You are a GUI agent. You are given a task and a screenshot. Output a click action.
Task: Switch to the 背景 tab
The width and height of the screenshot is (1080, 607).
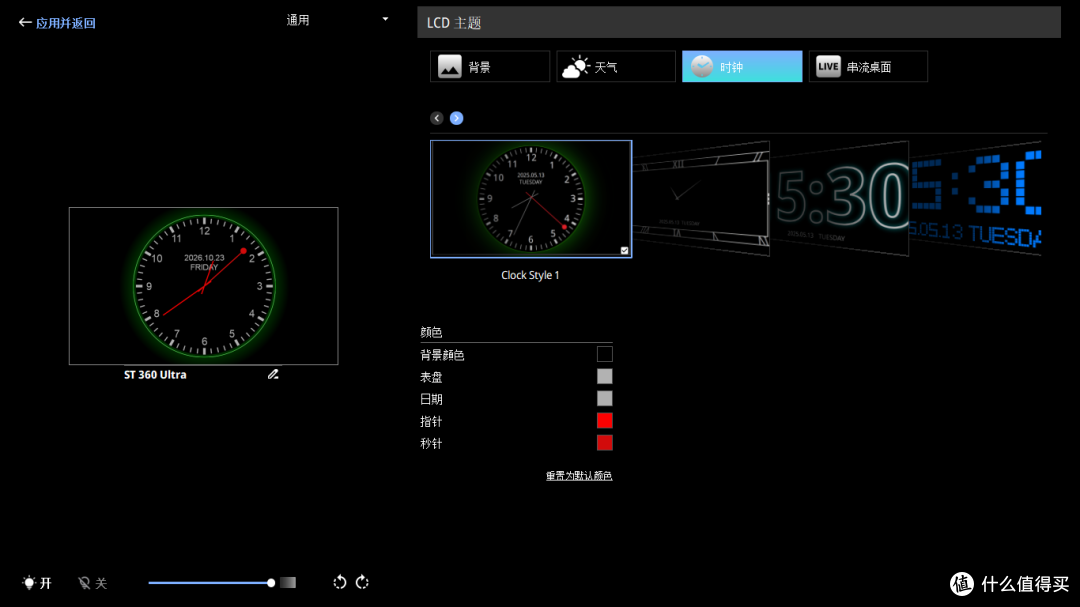pos(490,67)
